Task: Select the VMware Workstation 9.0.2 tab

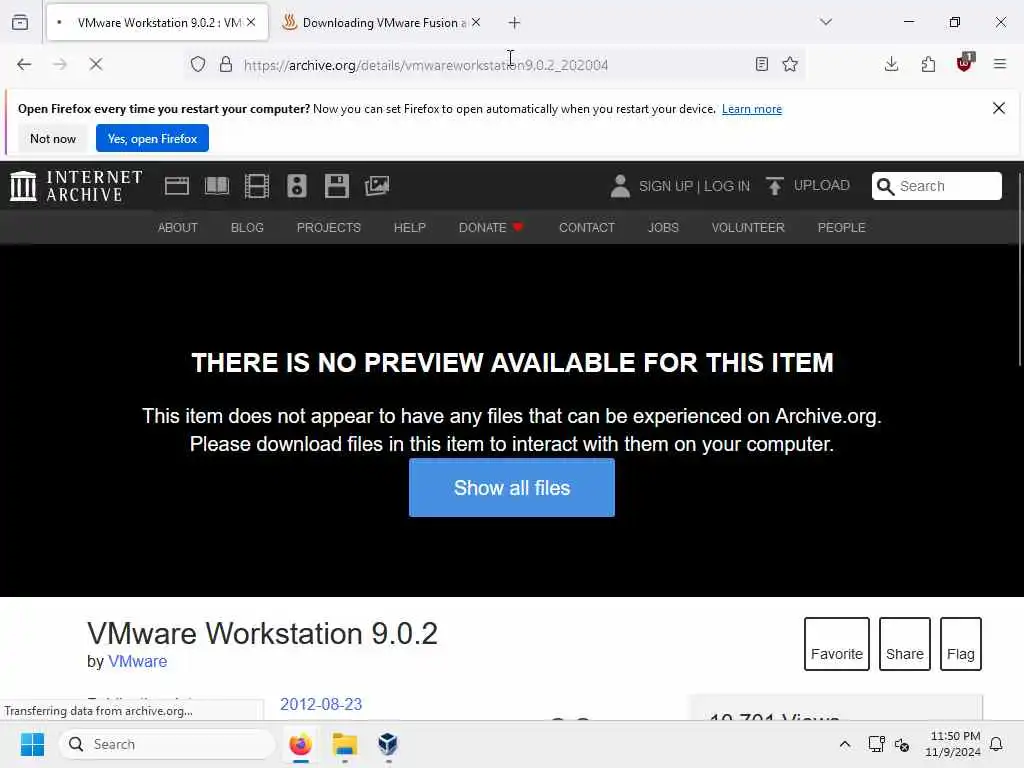Action: click(x=157, y=23)
